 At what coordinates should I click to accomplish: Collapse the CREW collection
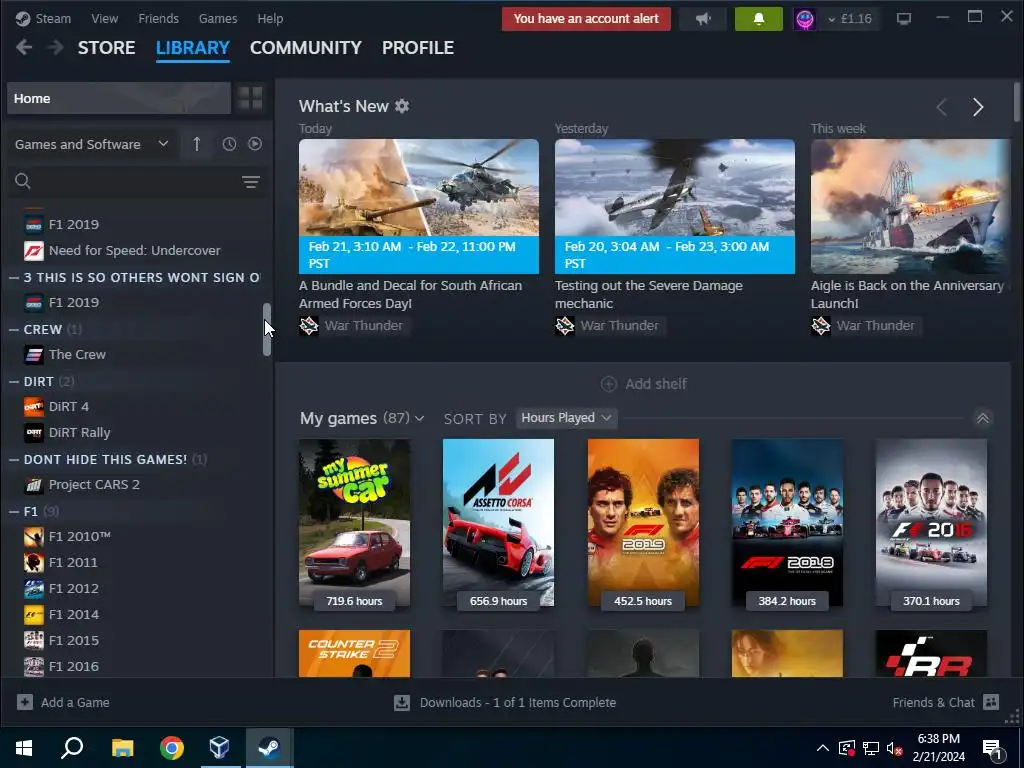click(x=14, y=330)
